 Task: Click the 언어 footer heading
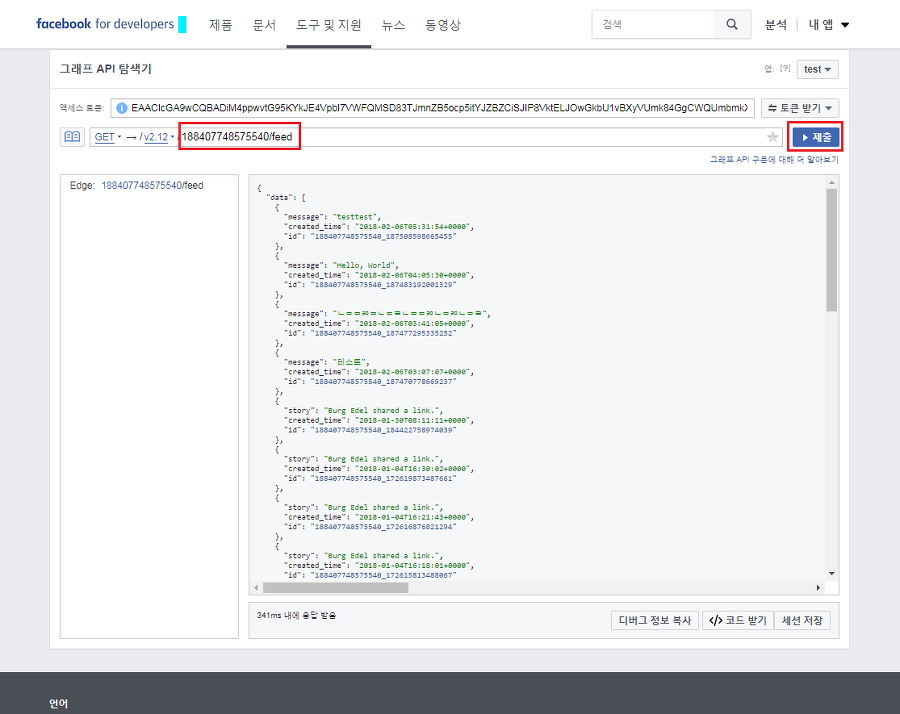tap(59, 704)
